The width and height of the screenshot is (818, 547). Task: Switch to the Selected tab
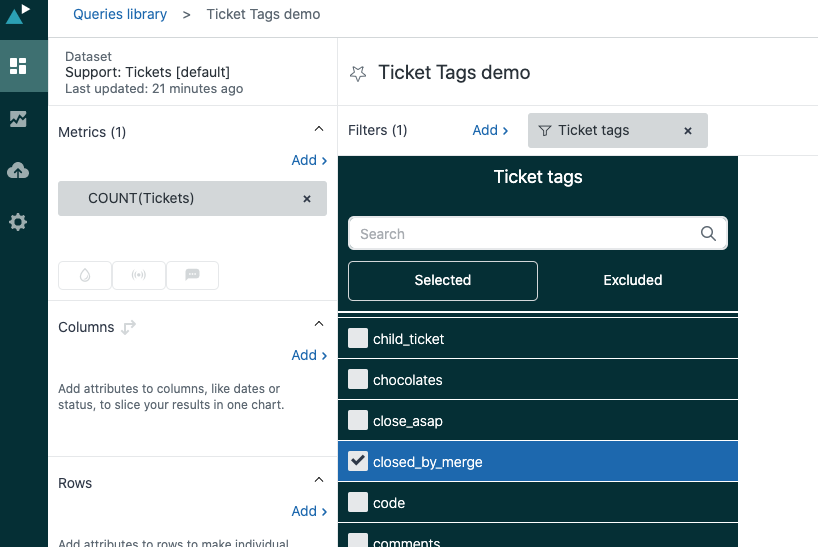[x=442, y=281]
